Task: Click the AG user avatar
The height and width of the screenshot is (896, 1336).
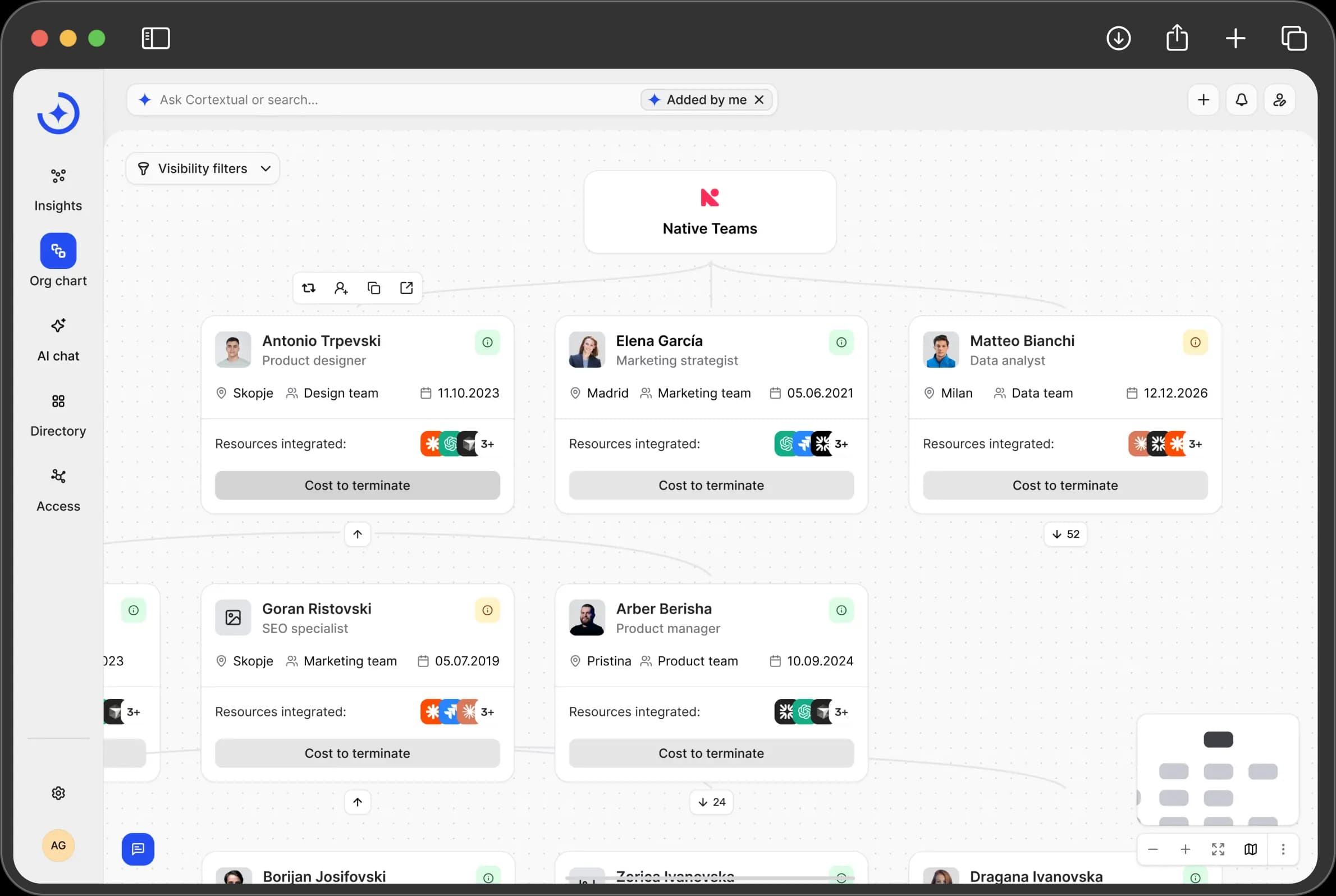Action: [x=58, y=845]
